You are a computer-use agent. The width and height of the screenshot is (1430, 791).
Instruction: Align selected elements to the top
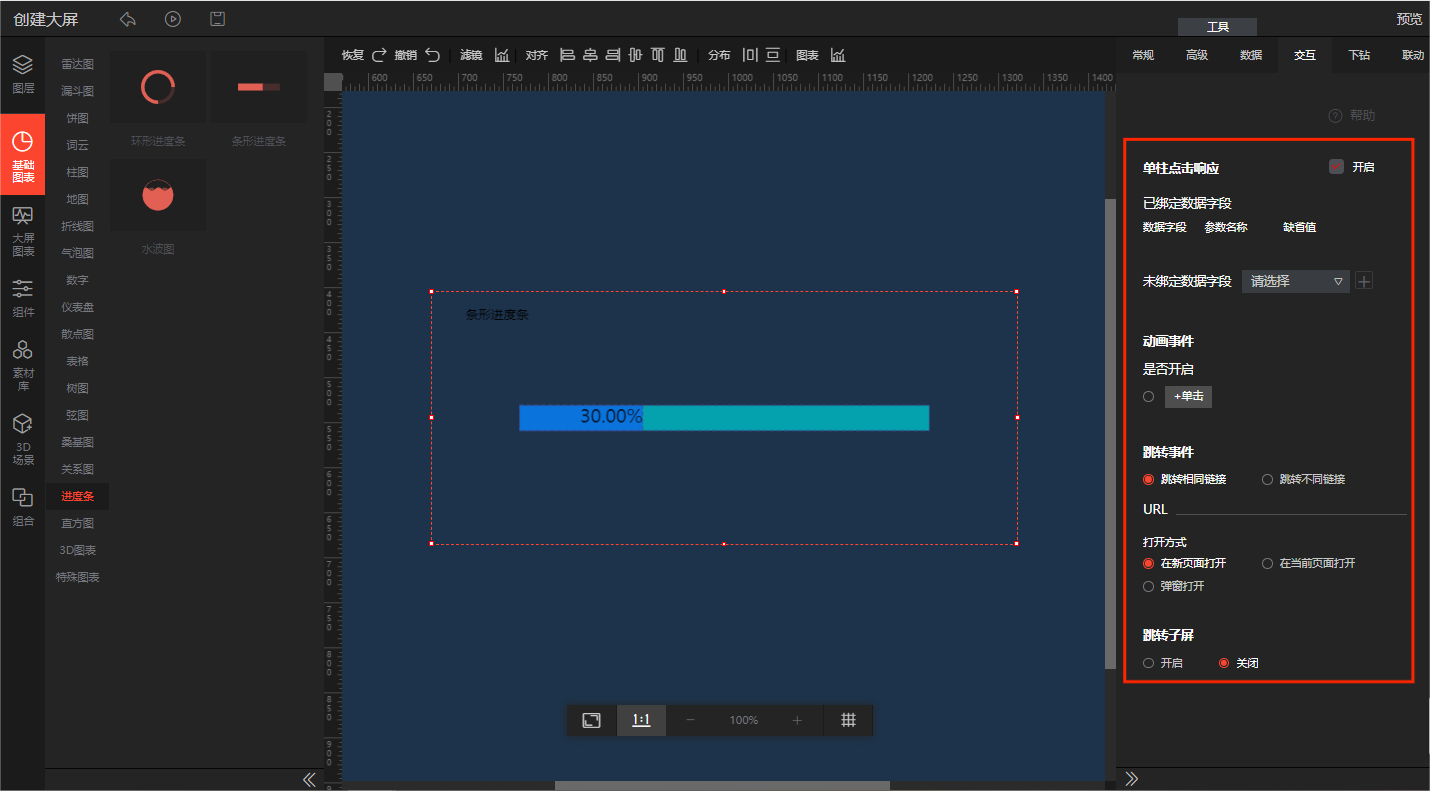tap(658, 55)
